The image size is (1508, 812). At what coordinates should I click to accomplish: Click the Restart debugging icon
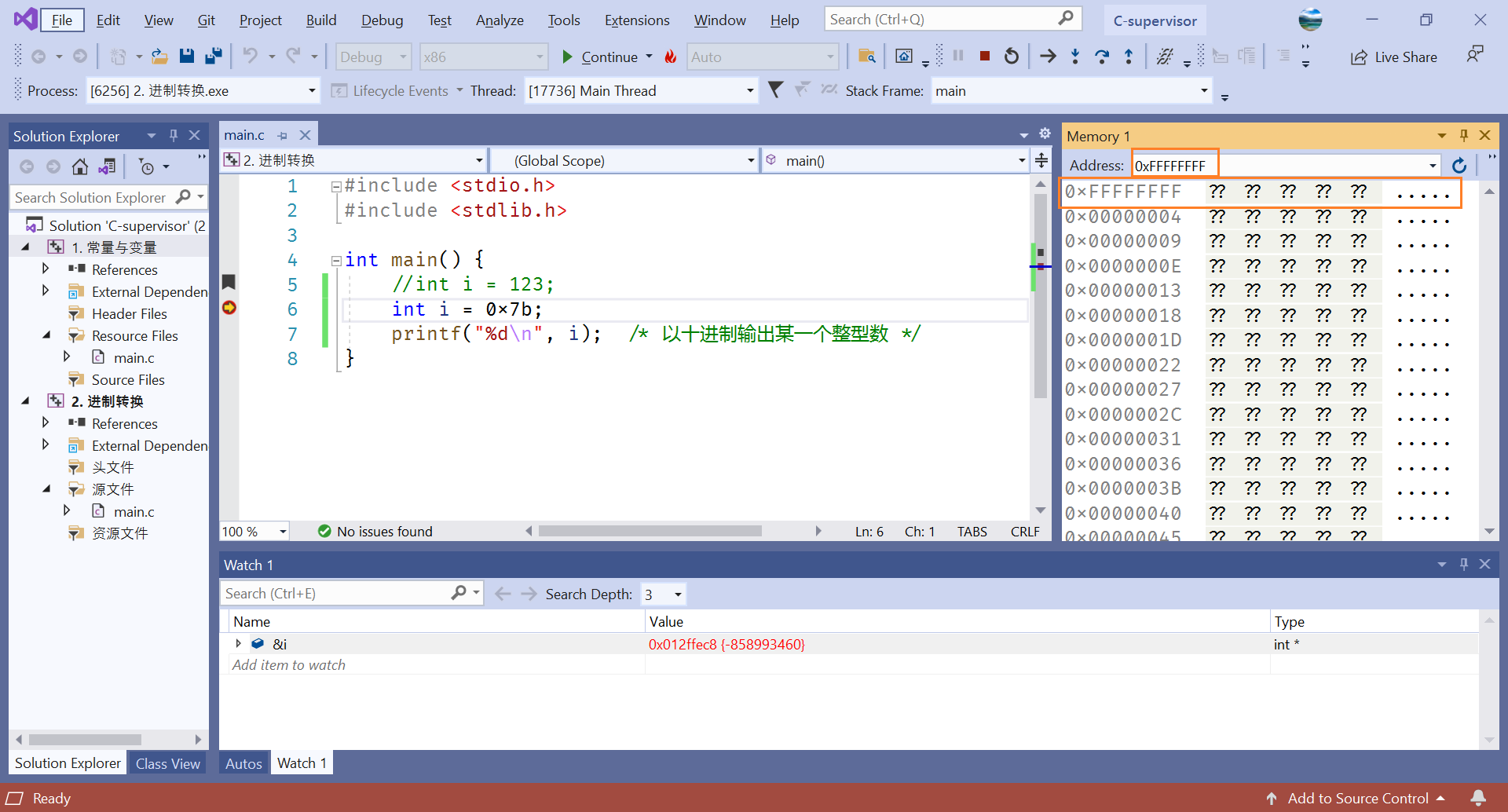click(1012, 56)
